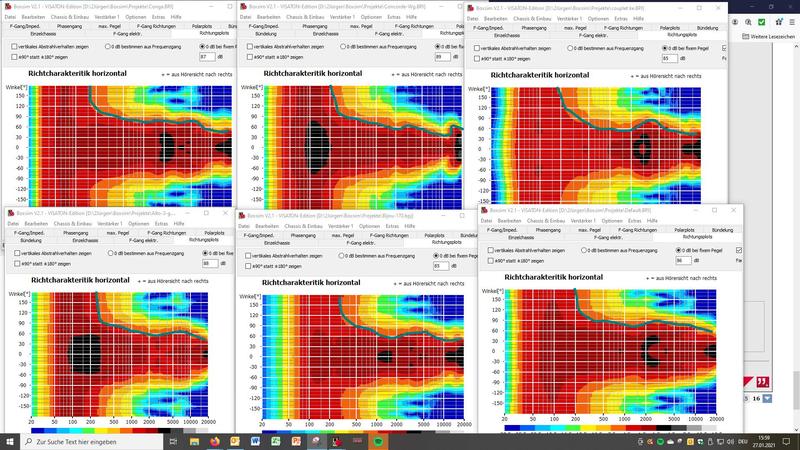Click the Boxsim icon in the couplet kv window title bar
The height and width of the screenshot is (450, 800).
[x=471, y=8]
